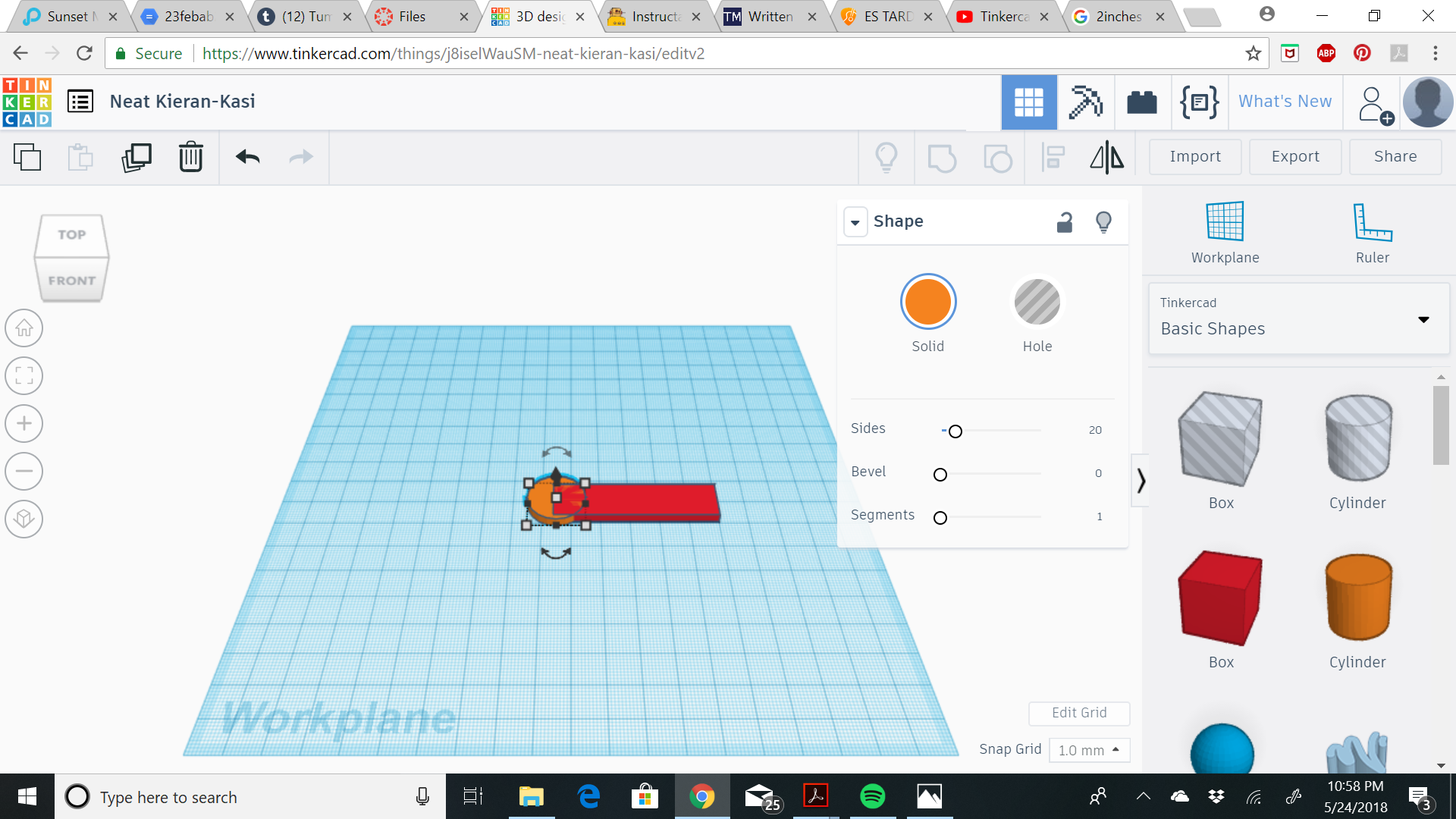Screen dimensions: 1456x819
Task: Switch to the Tinkercad YouTube tab
Action: point(1003,16)
